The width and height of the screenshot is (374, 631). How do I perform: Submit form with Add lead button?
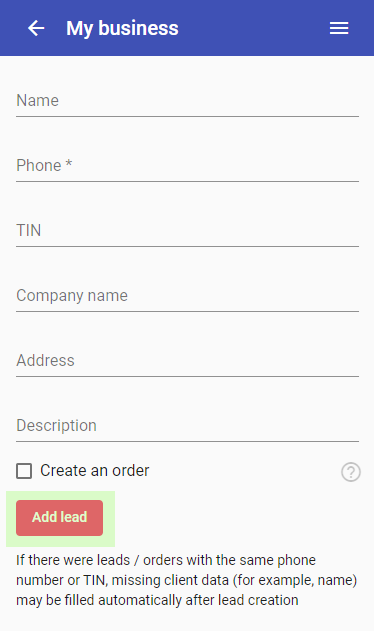coord(60,518)
